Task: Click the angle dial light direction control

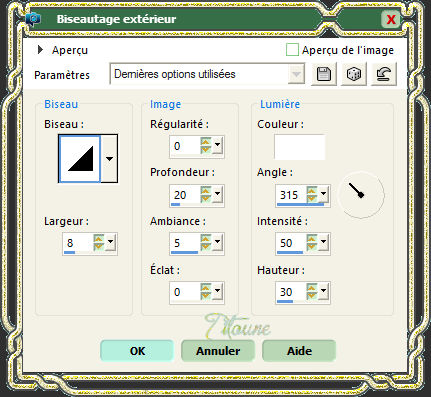Action: click(361, 195)
